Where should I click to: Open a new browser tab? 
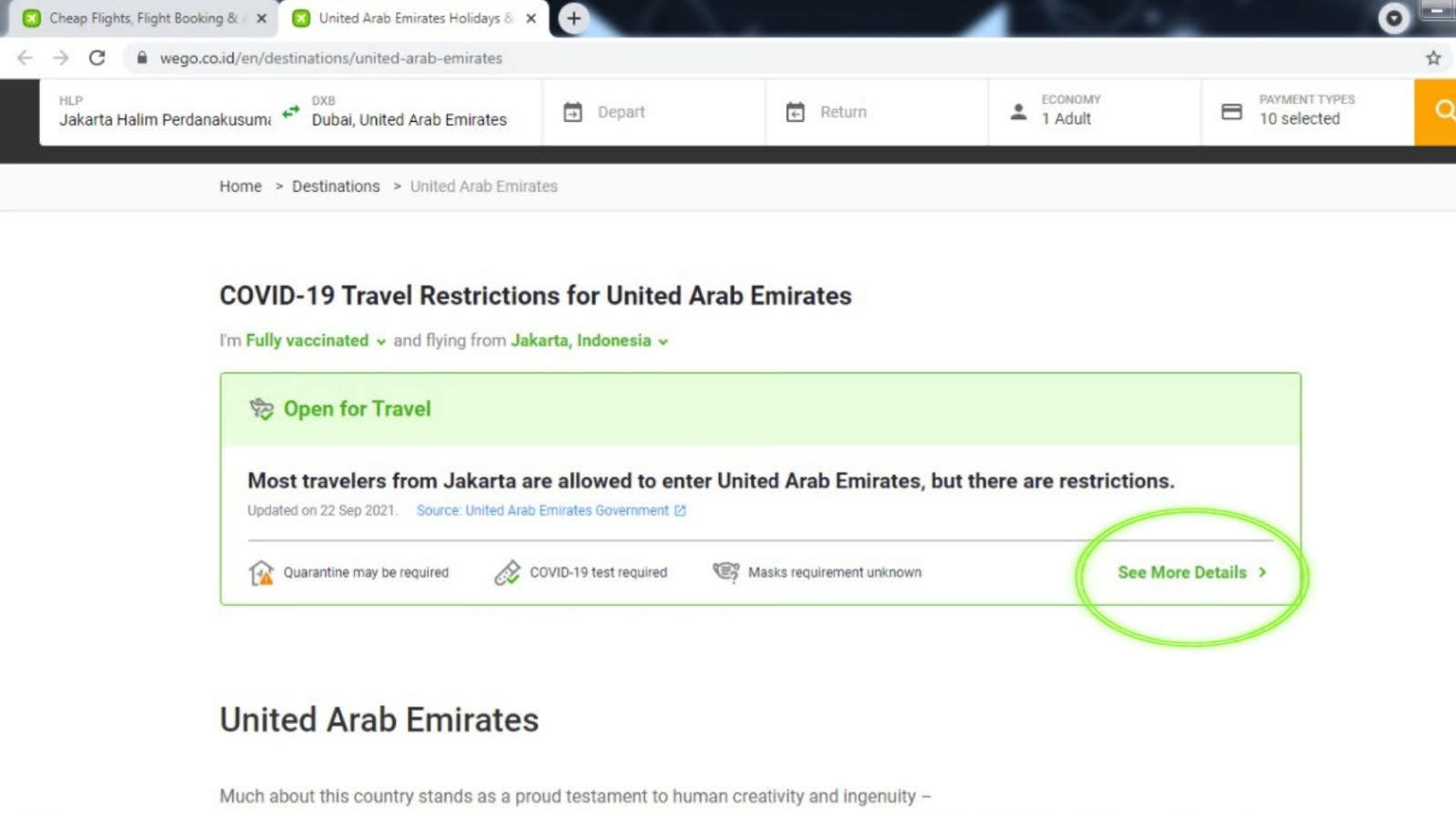point(573,18)
